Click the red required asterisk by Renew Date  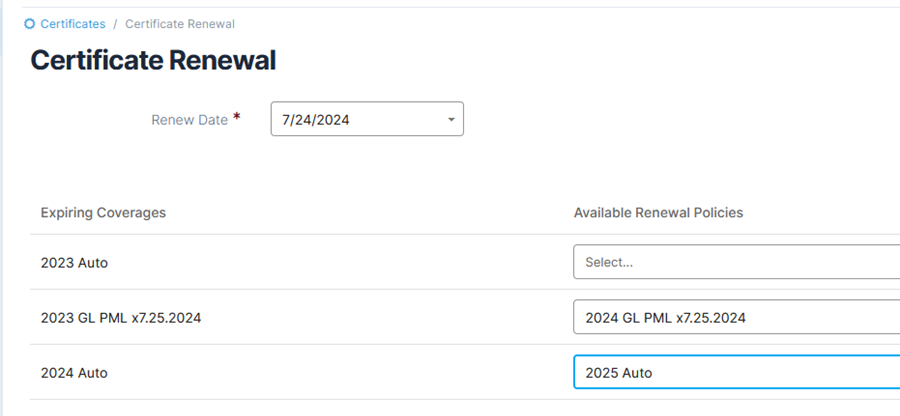point(237,118)
